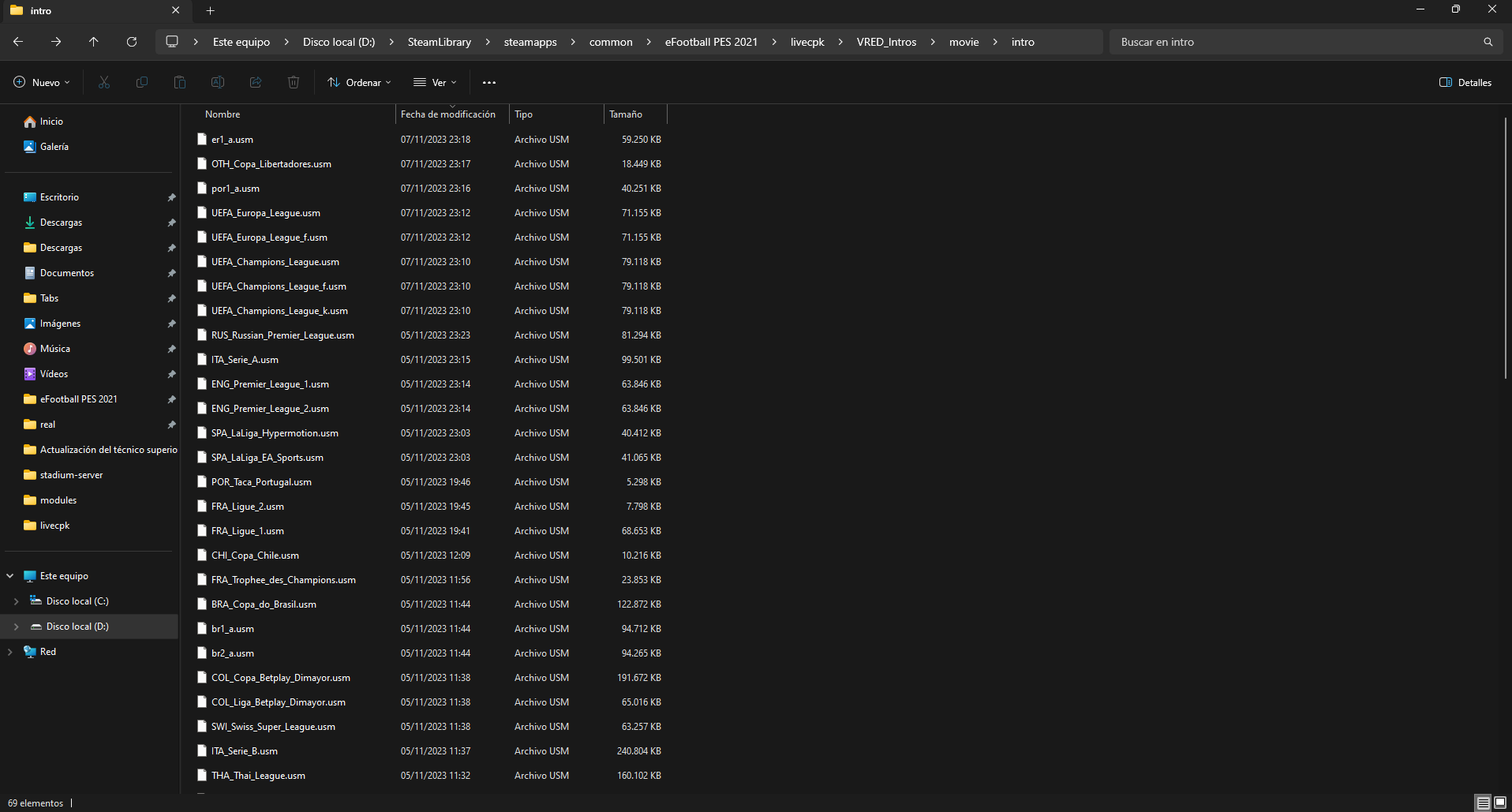Close the intro tab

[175, 10]
